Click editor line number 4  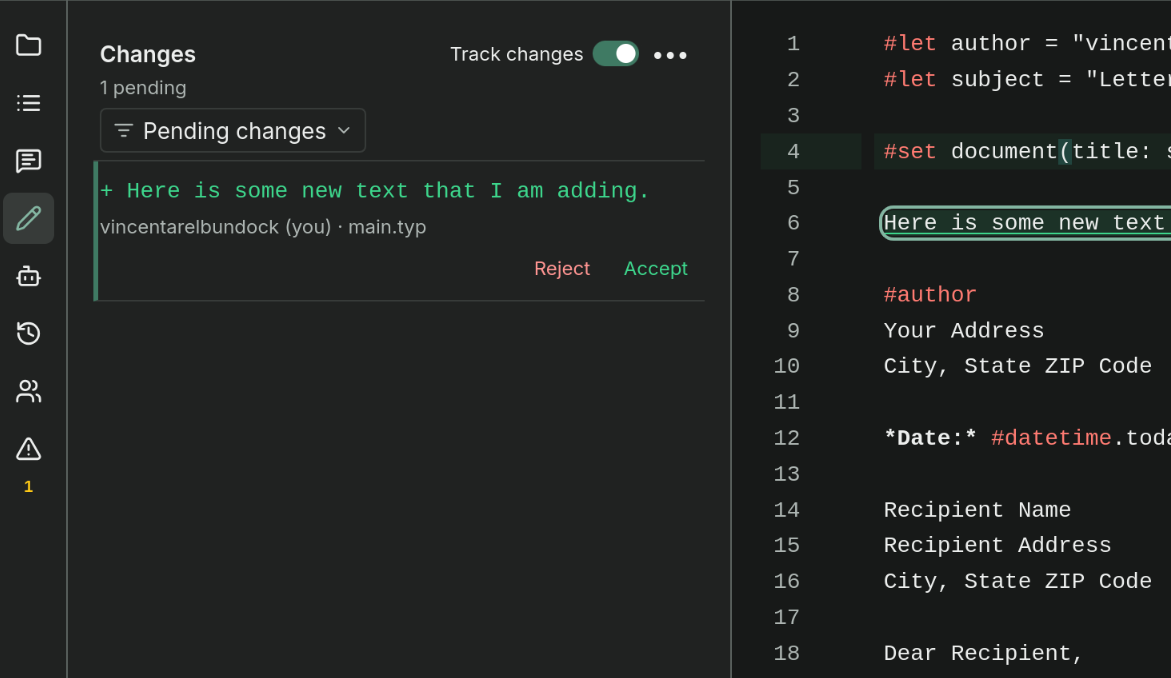tap(793, 152)
